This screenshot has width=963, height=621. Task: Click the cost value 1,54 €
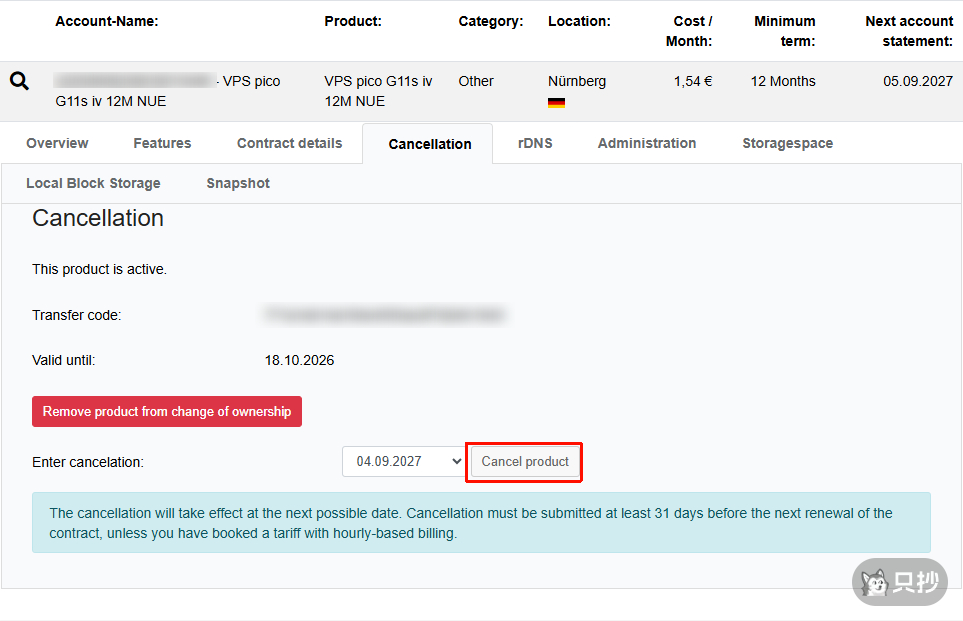click(693, 81)
